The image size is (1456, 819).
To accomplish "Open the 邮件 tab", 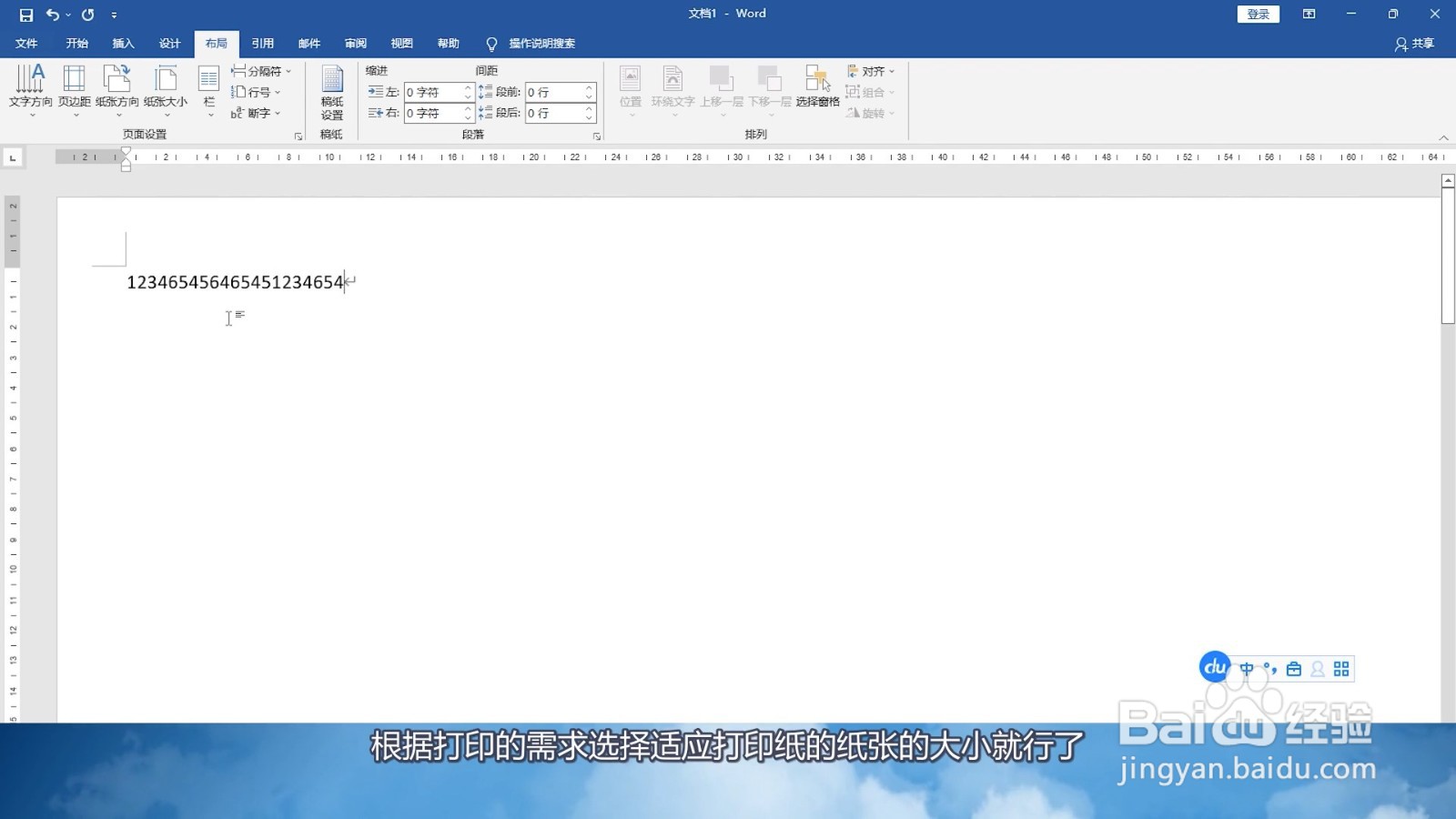I will coord(309,44).
